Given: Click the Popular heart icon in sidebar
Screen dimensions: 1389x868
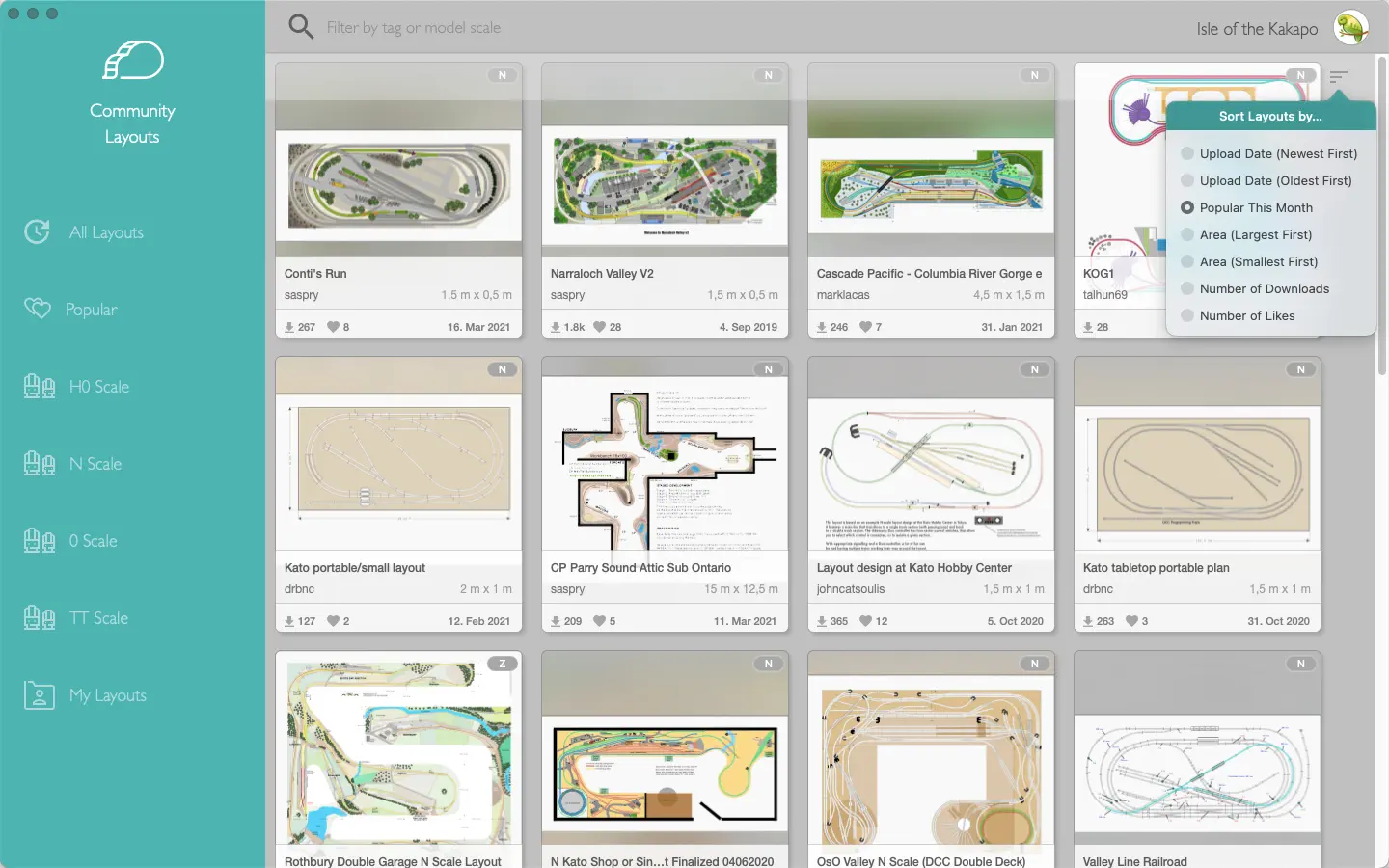Looking at the screenshot, I should [x=37, y=309].
